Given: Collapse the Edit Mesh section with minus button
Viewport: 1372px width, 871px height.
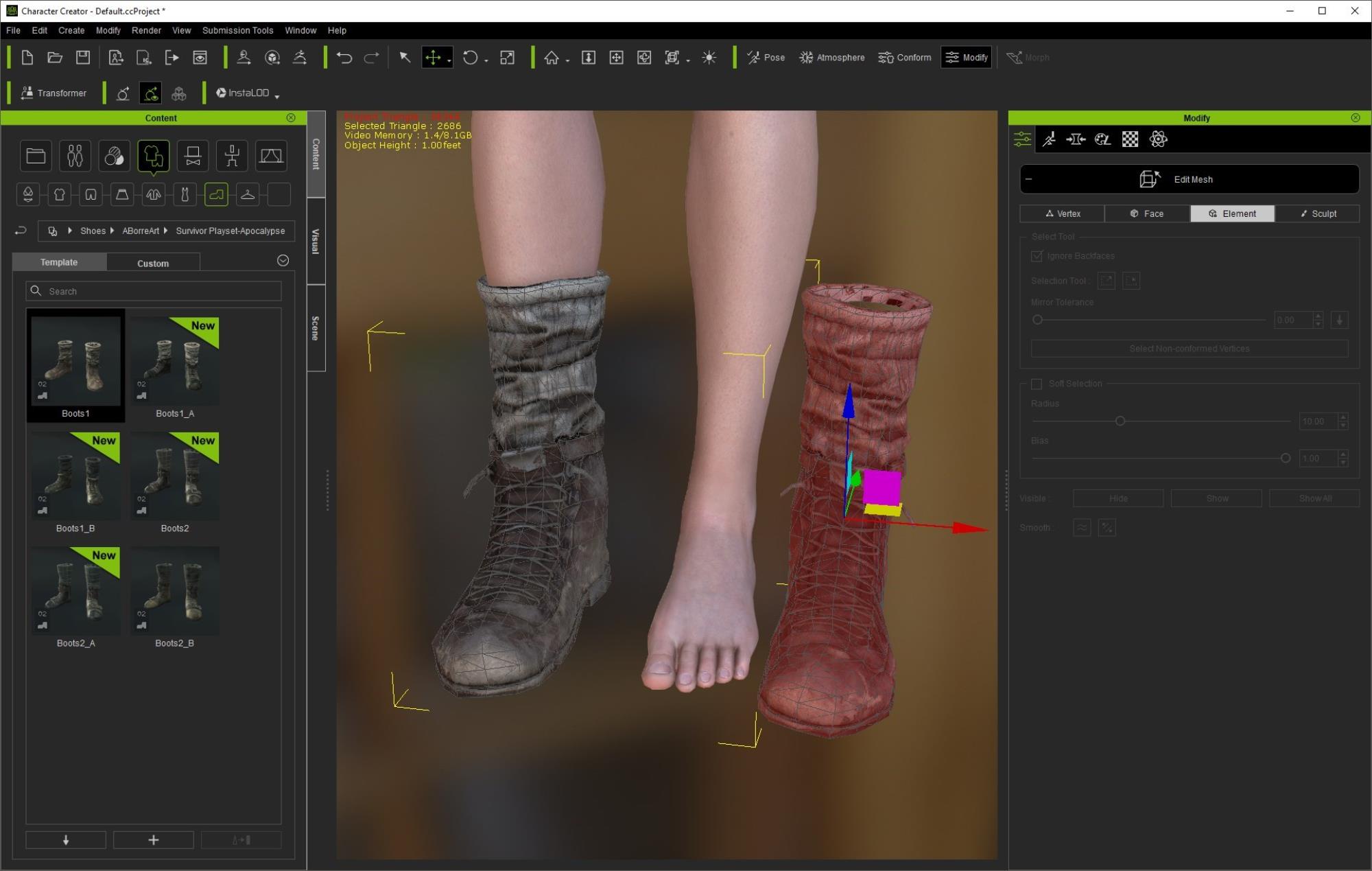Looking at the screenshot, I should click(1028, 179).
